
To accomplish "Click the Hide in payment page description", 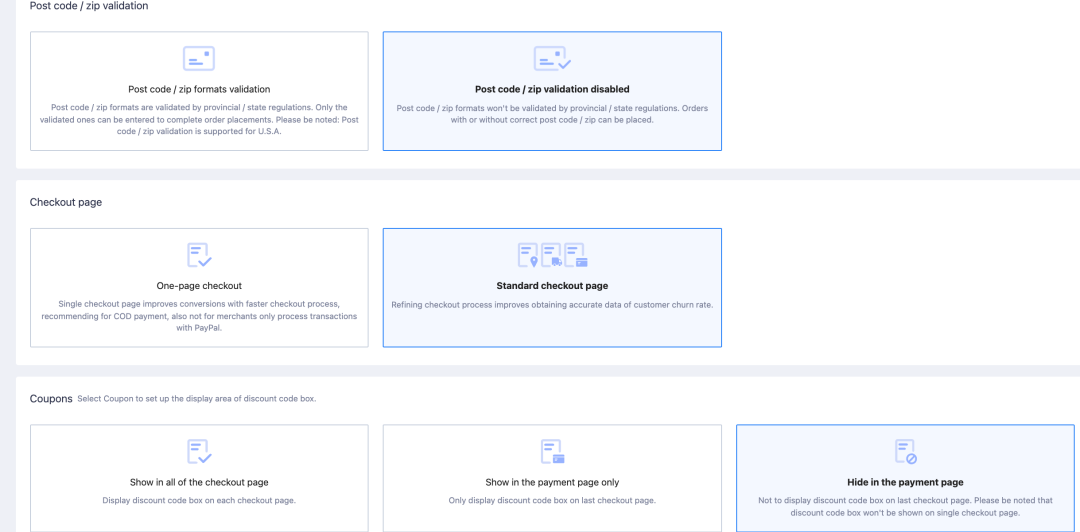I will (905, 507).
